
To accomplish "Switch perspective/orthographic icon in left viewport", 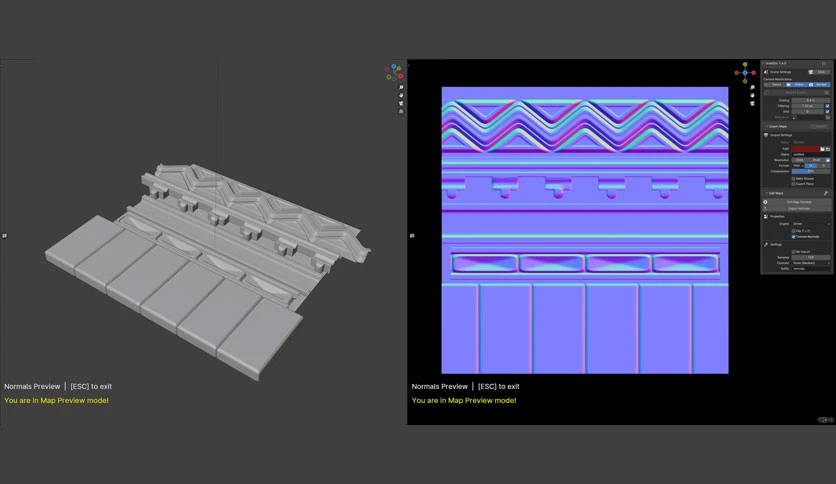I will 401,111.
